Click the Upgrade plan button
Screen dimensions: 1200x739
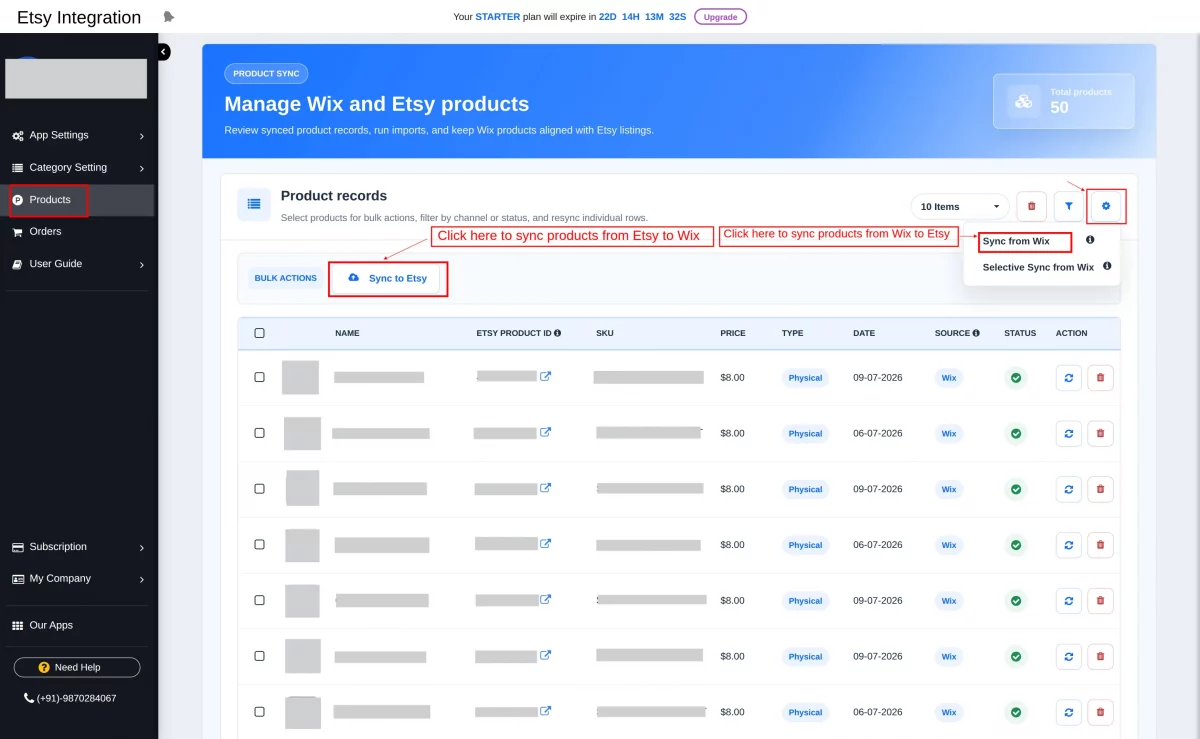720,17
